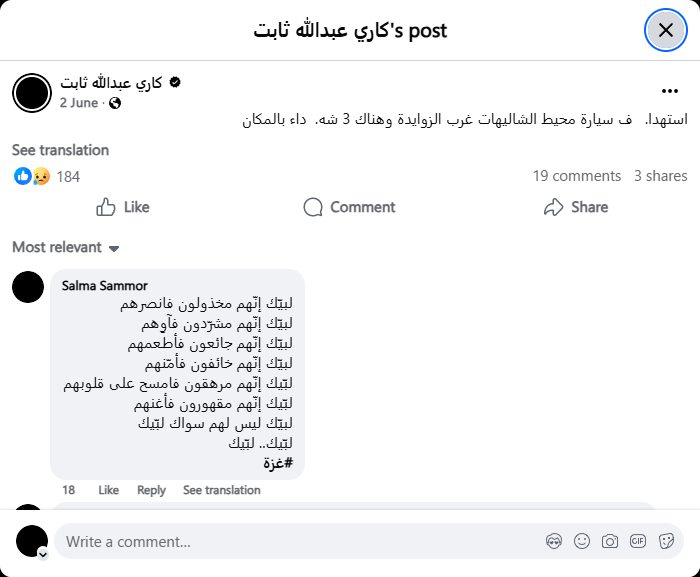
Task: Insert an avatar sticker in comment
Action: (x=554, y=541)
